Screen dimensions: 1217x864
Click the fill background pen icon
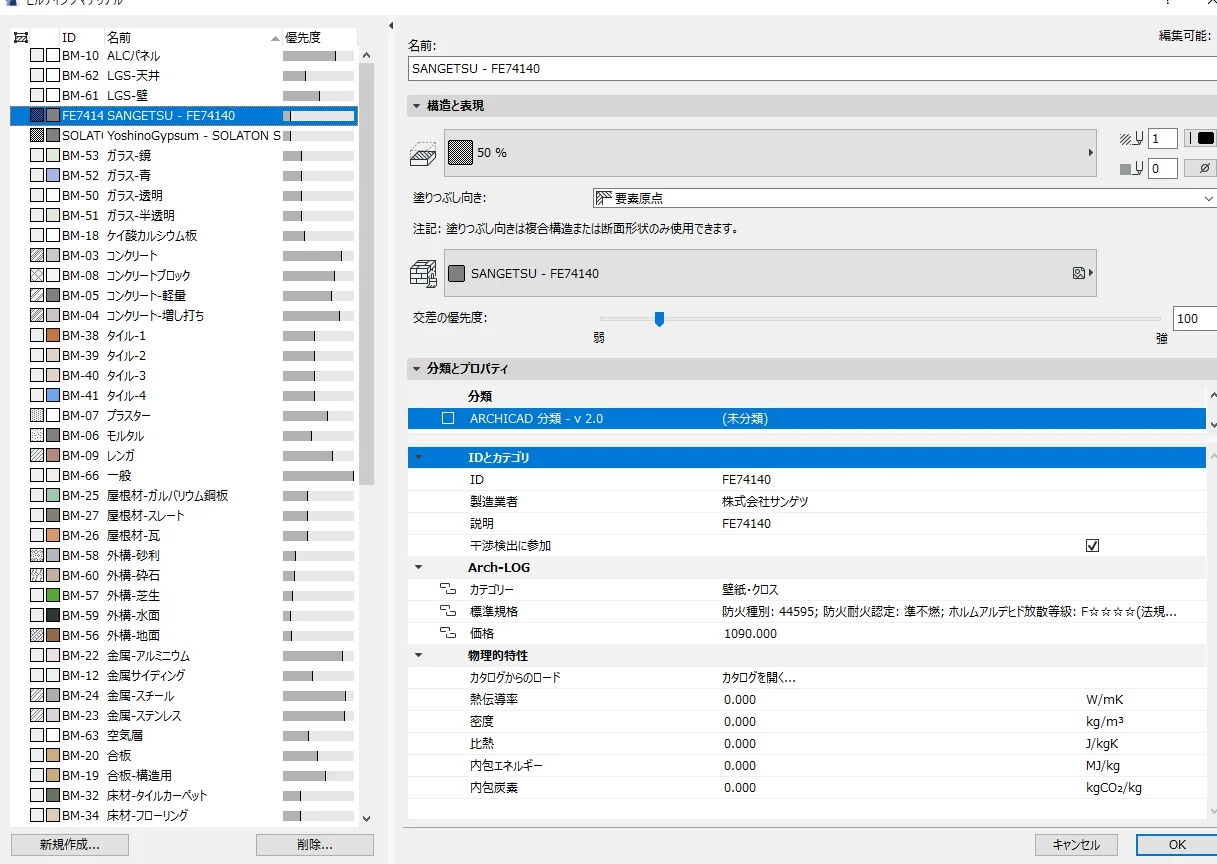pyautogui.click(x=1131, y=169)
